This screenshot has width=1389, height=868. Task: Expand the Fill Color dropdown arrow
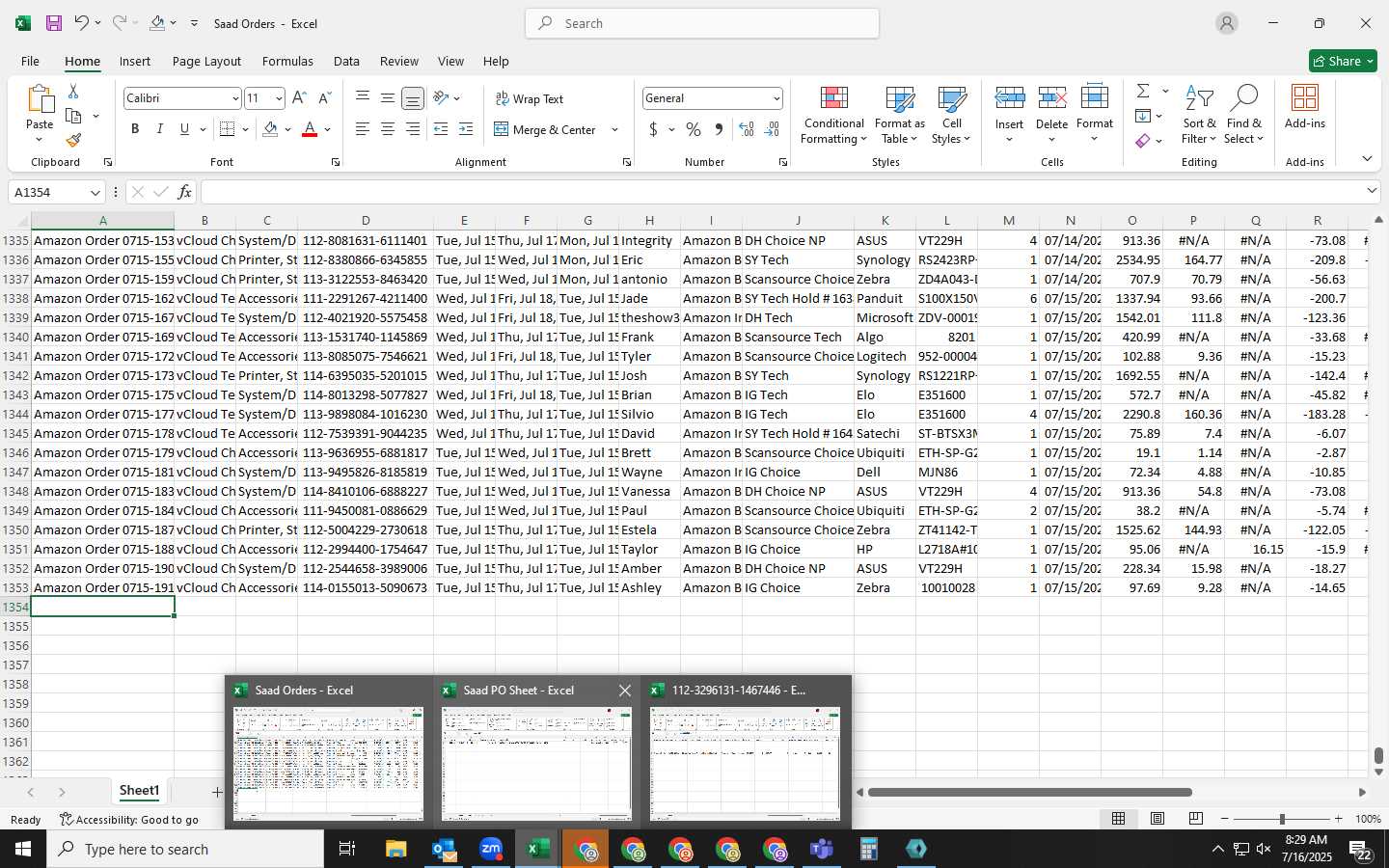coord(287,129)
